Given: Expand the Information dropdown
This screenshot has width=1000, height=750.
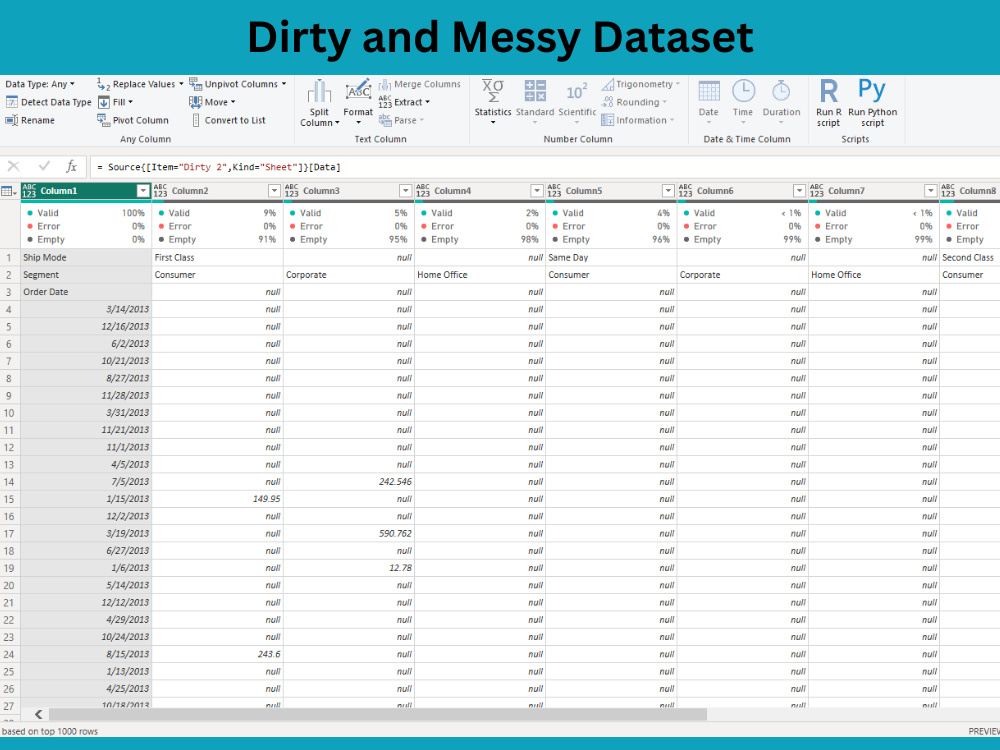Looking at the screenshot, I should (672, 120).
